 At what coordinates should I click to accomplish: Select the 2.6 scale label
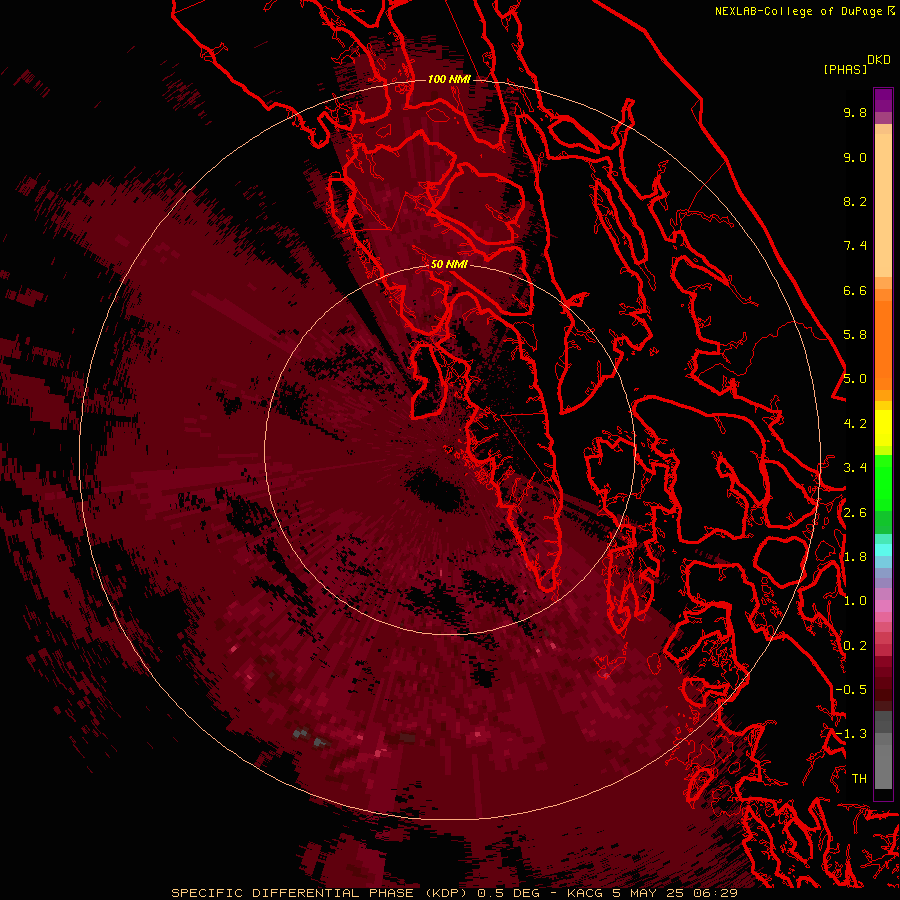[855, 513]
